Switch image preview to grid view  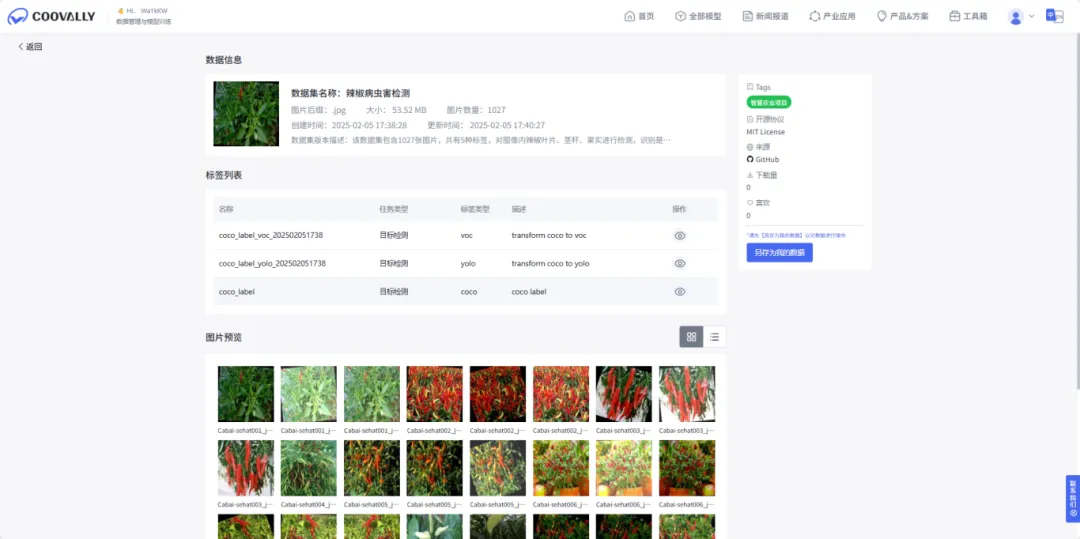click(x=692, y=337)
